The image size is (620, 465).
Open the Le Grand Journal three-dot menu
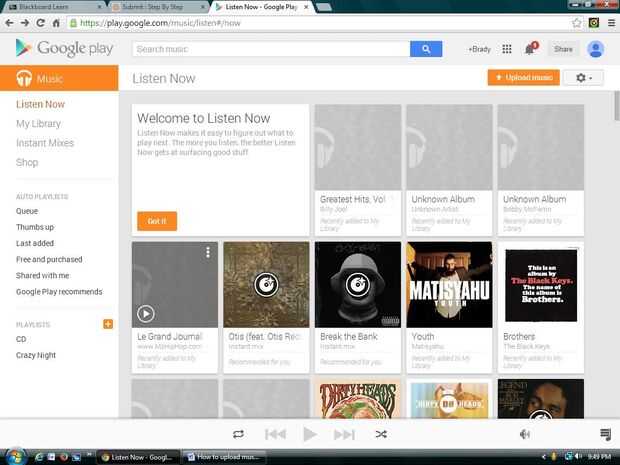point(208,253)
